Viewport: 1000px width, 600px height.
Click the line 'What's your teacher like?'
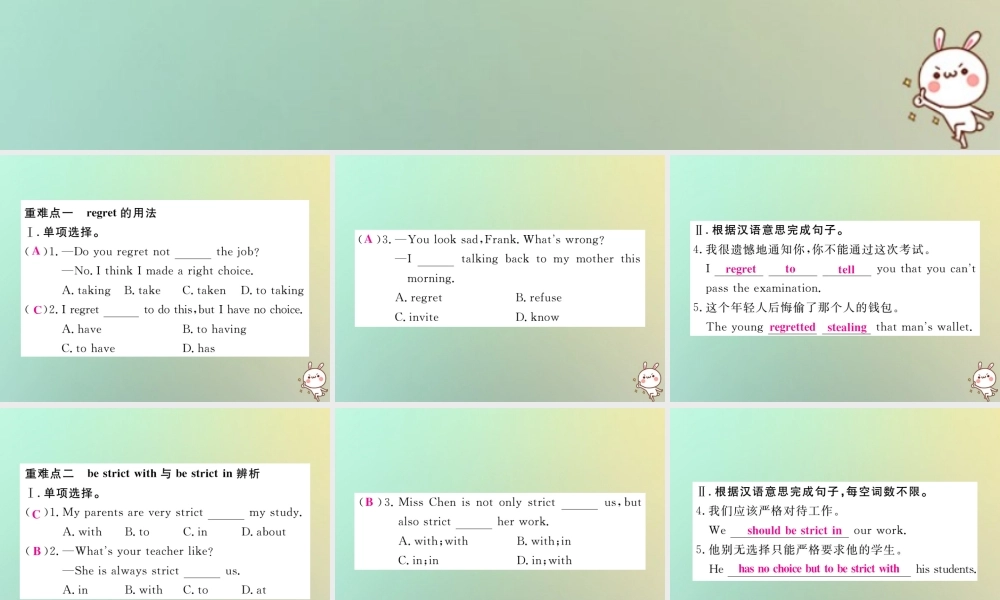[x=137, y=551]
